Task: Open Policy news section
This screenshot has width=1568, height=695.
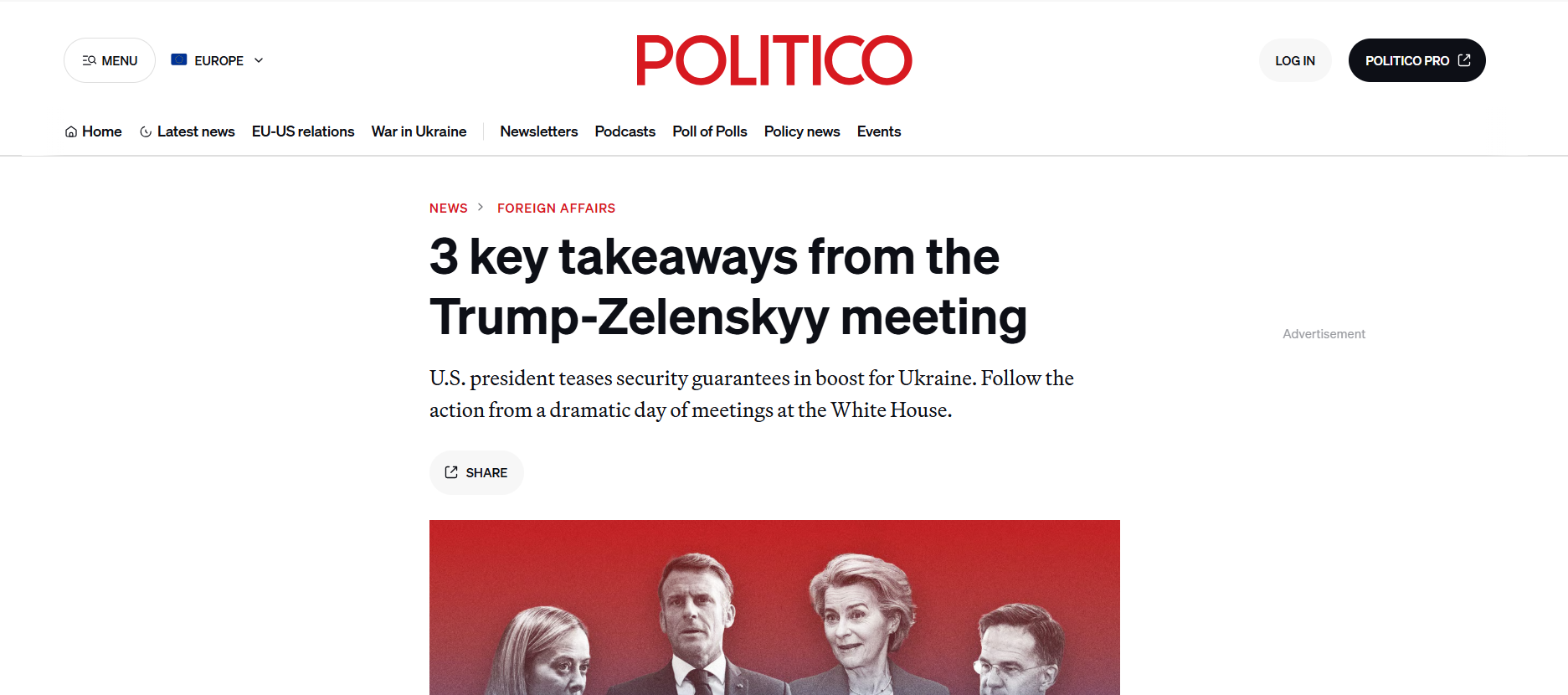Action: click(x=801, y=131)
